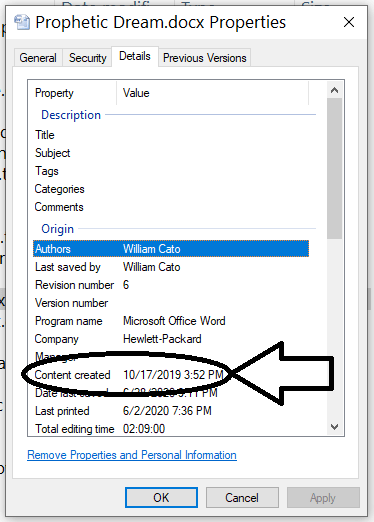The image size is (374, 522).
Task: Confirm with the OK button
Action: [x=161, y=498]
